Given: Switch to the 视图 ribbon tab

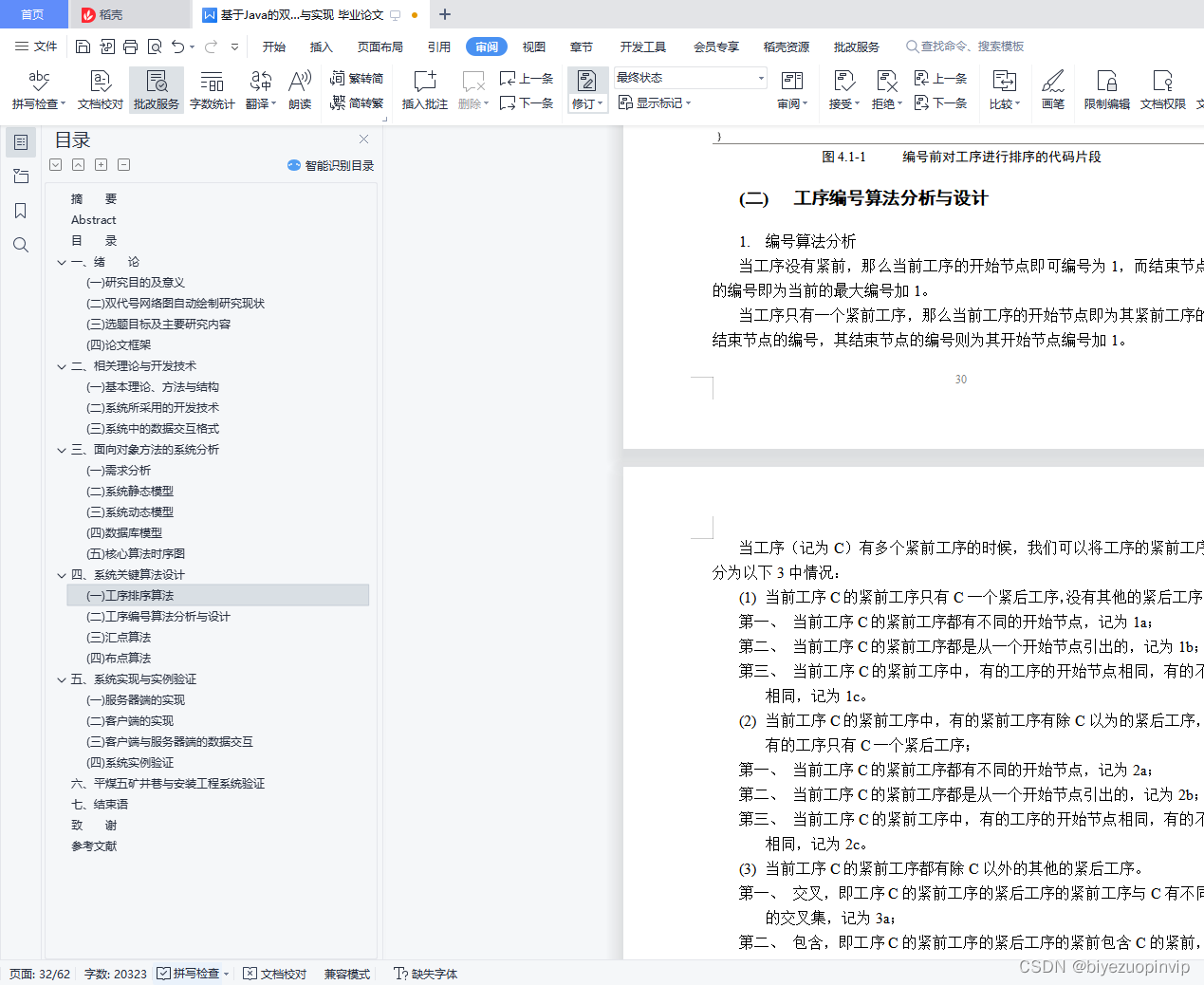Looking at the screenshot, I should click(x=534, y=46).
